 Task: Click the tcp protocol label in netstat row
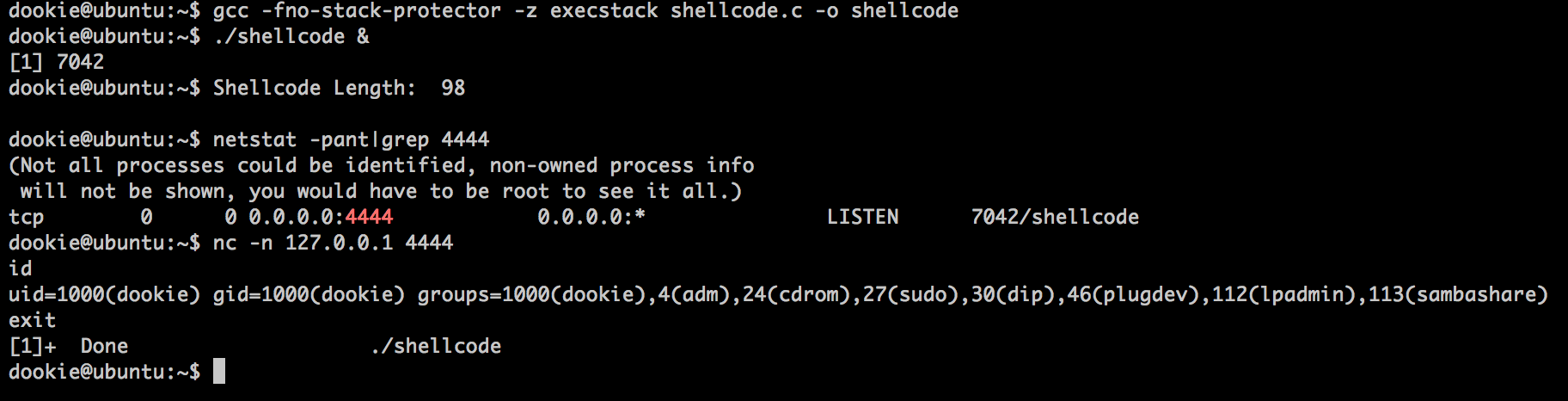(x=27, y=218)
